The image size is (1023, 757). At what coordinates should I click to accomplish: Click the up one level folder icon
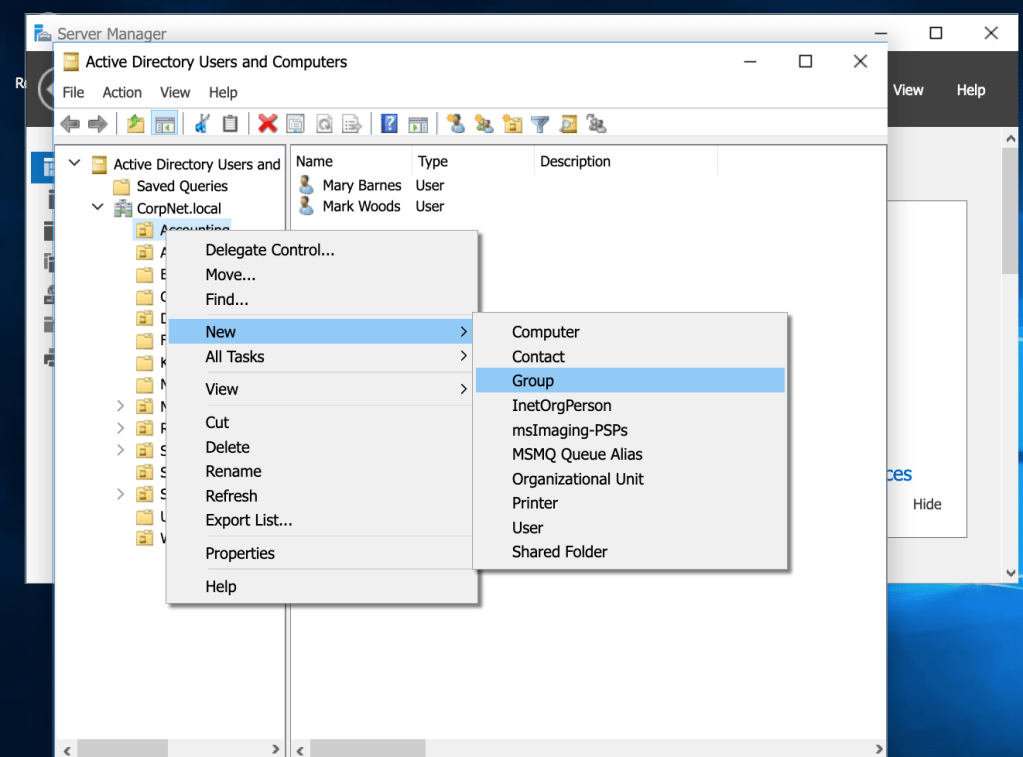(136, 124)
